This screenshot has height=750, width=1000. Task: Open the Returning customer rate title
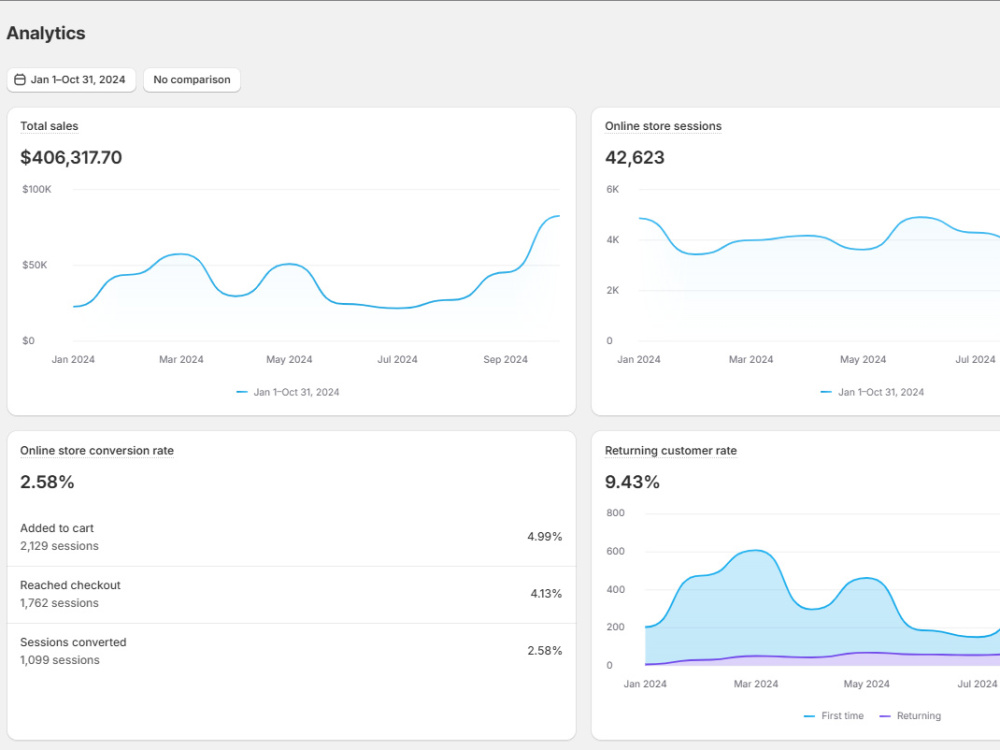pyautogui.click(x=671, y=450)
